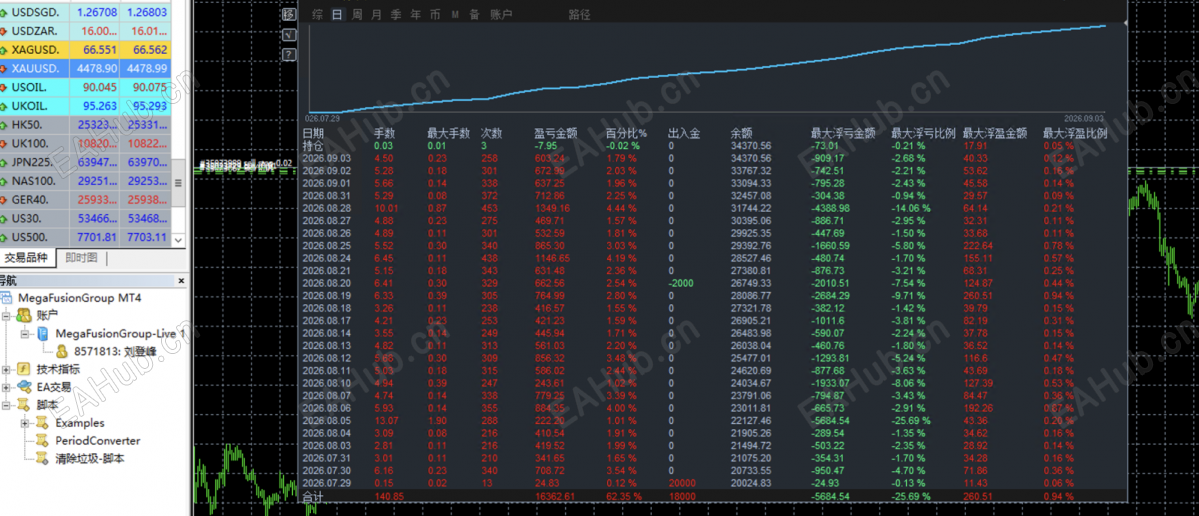1199x516 pixels.
Task: Click the MegaFusionGroup-Live 1 server icon
Action: click(x=43, y=333)
